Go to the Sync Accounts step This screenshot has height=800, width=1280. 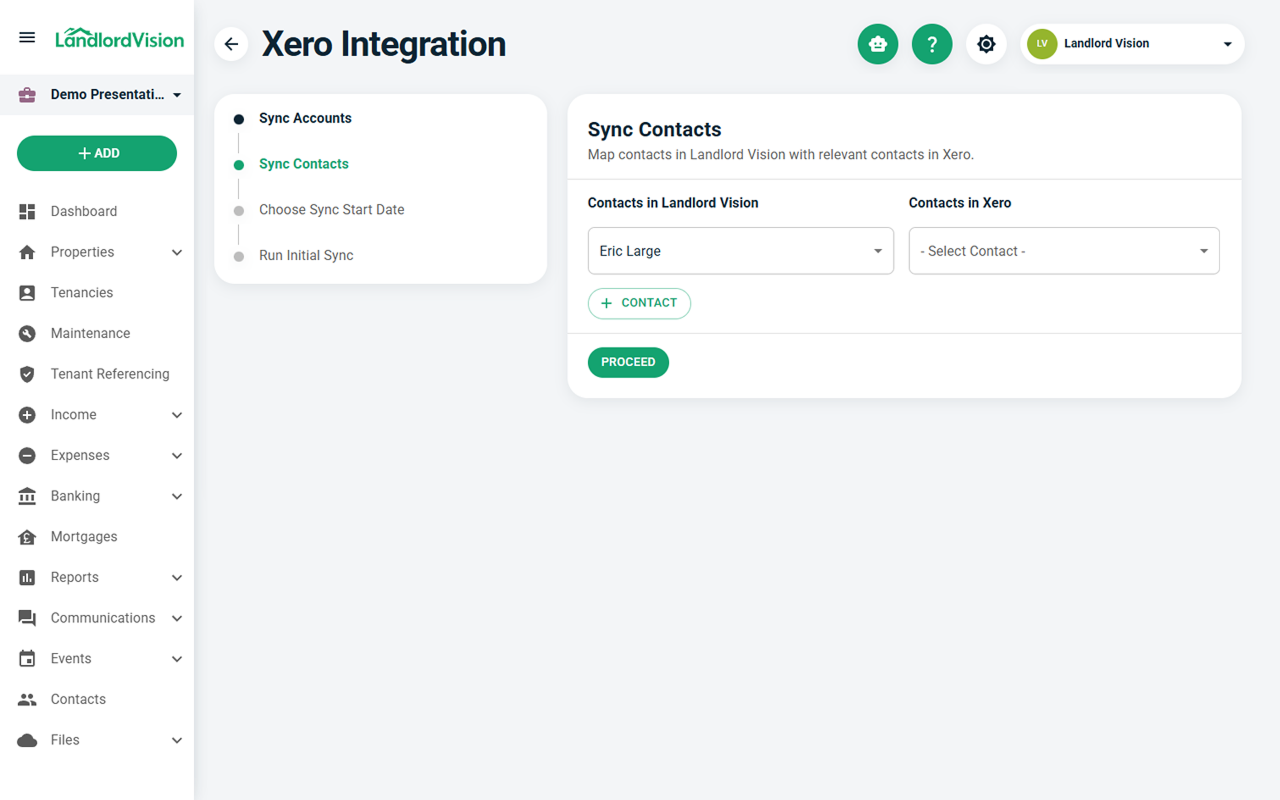(305, 118)
